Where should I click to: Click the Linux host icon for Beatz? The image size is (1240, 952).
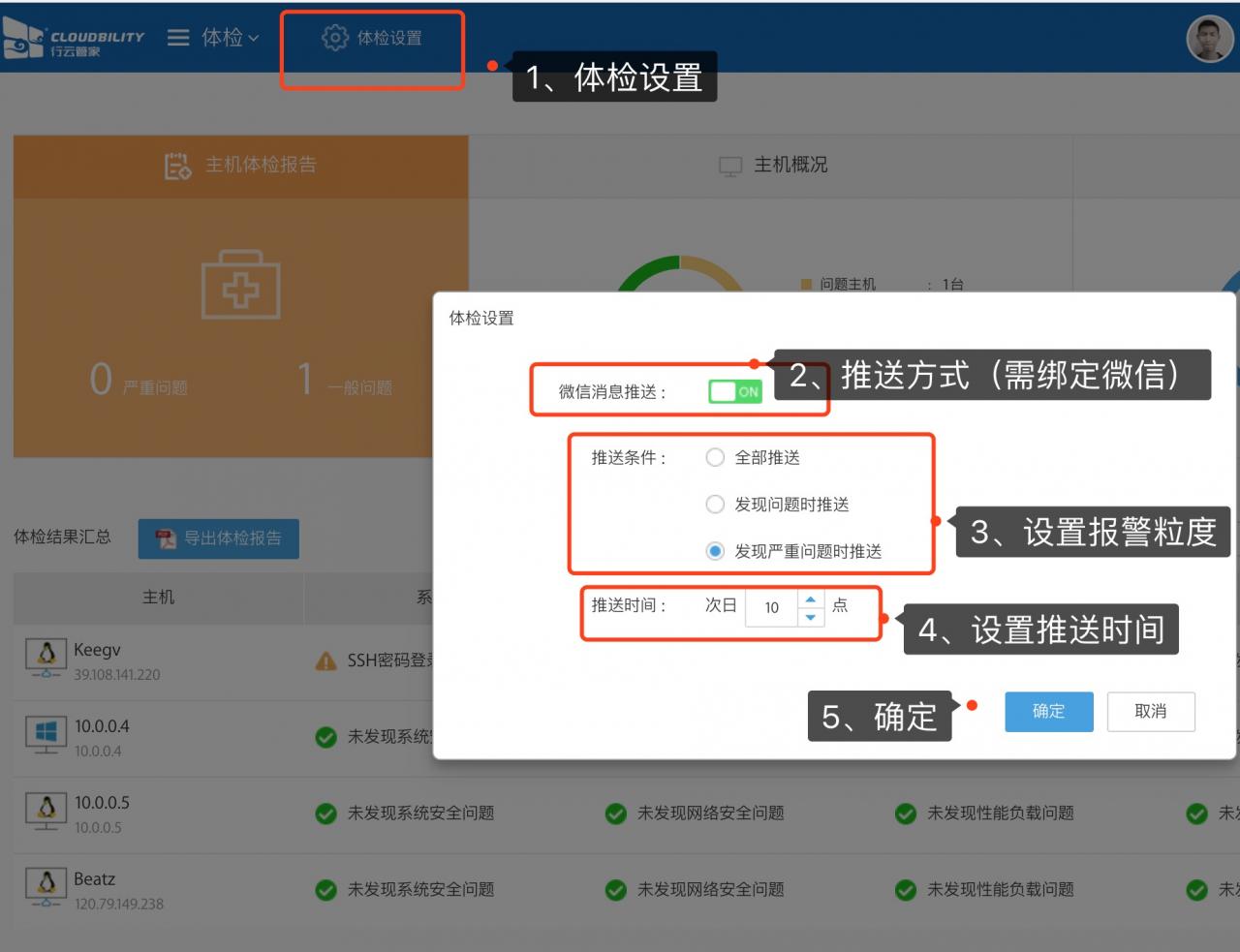46,888
